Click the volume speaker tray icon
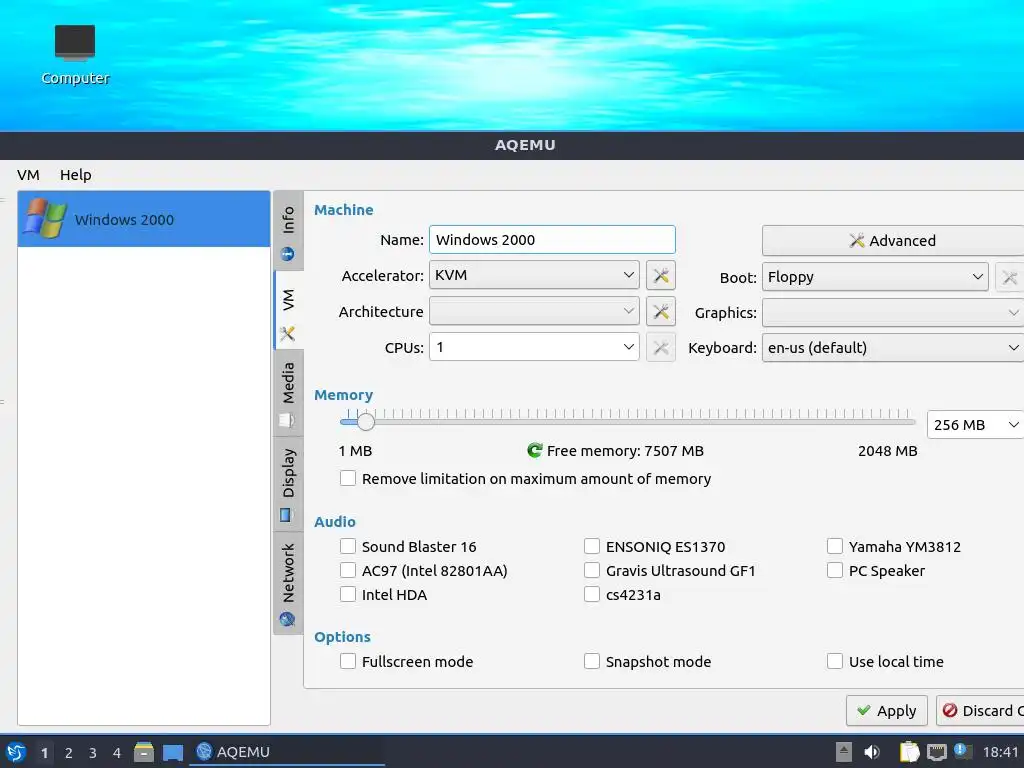The width and height of the screenshot is (1024, 768). (872, 752)
